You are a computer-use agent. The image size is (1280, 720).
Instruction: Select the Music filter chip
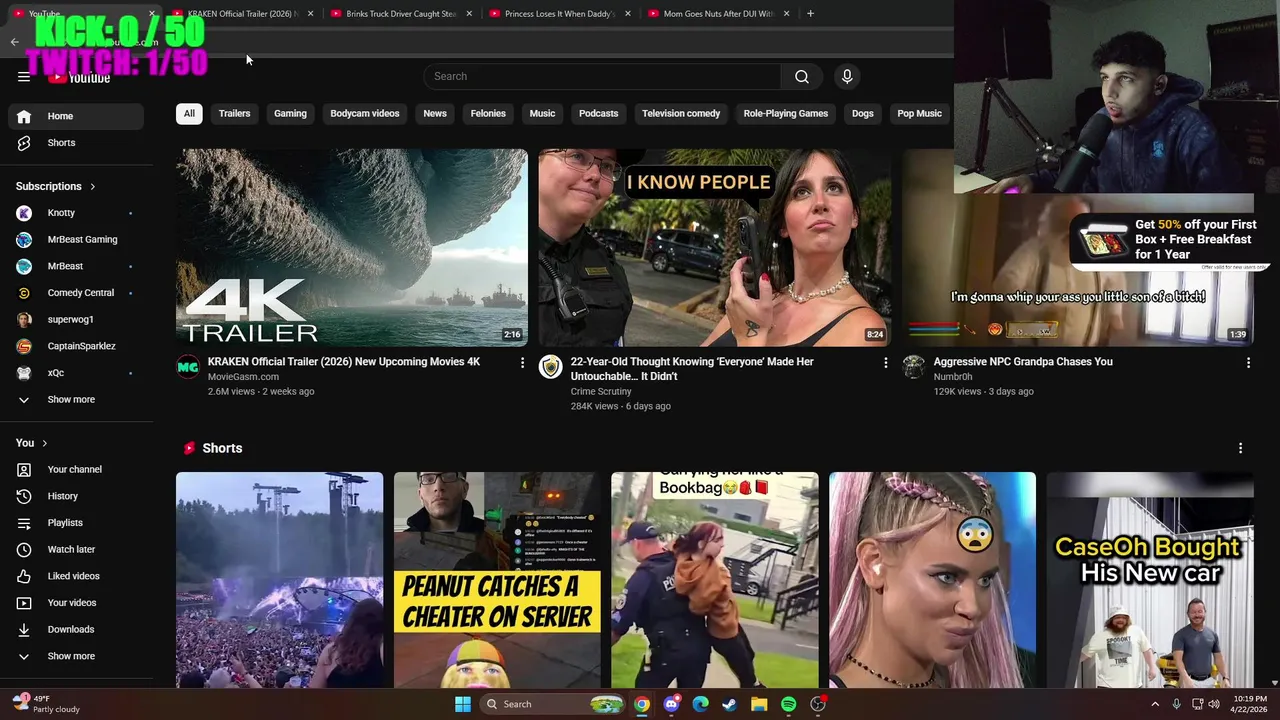click(x=542, y=114)
